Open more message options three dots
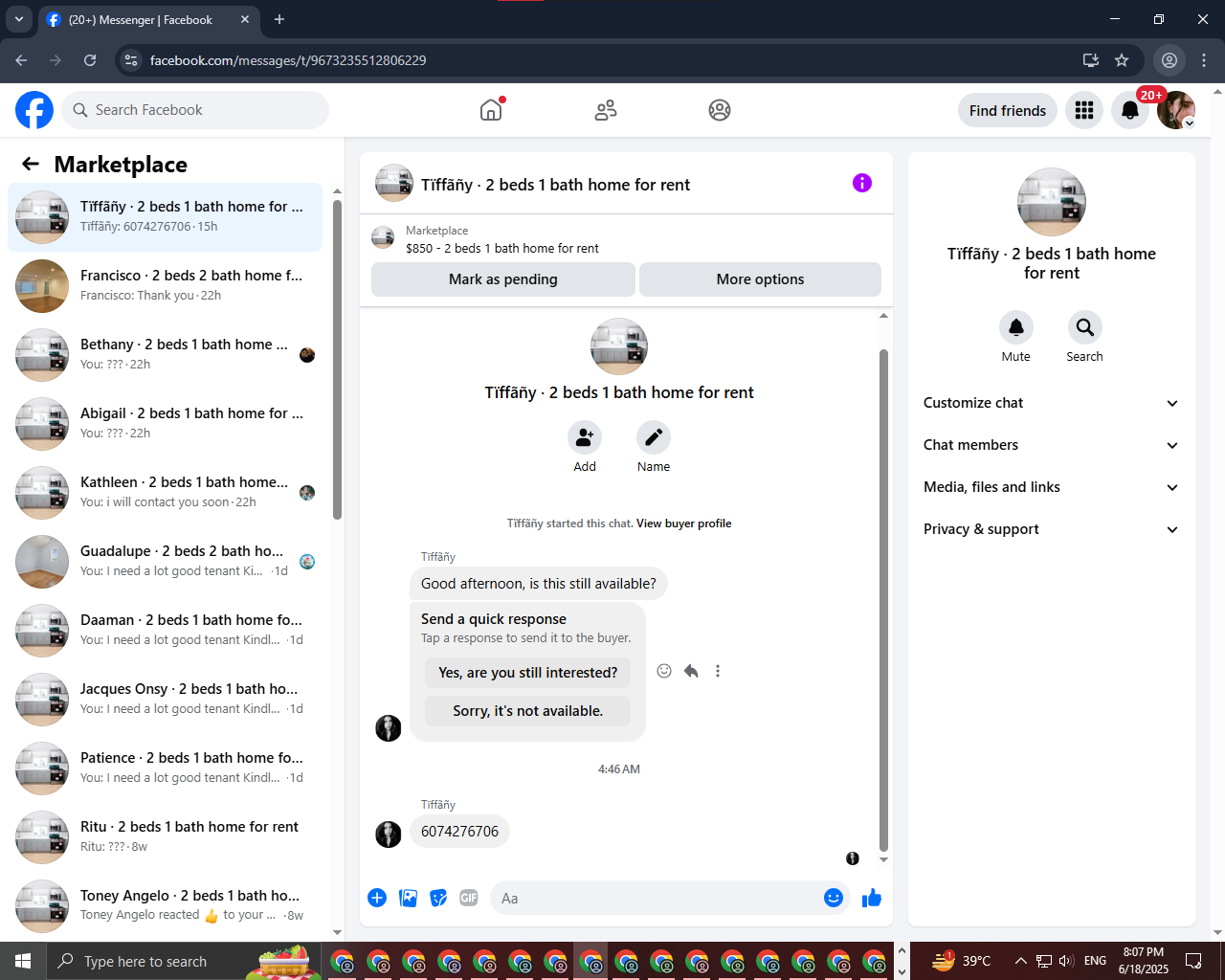 coord(718,671)
